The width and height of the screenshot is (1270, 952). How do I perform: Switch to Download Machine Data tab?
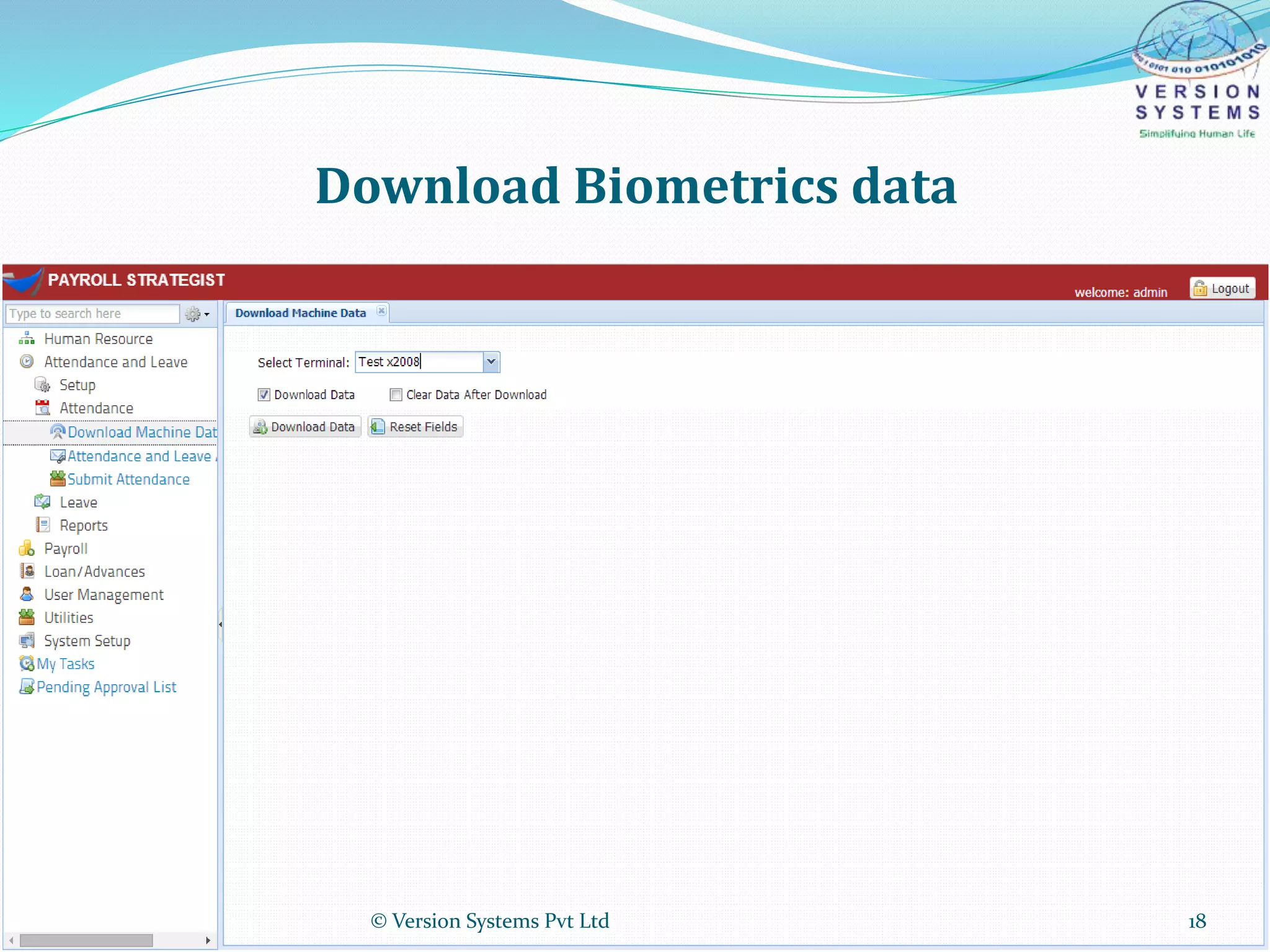tap(301, 313)
